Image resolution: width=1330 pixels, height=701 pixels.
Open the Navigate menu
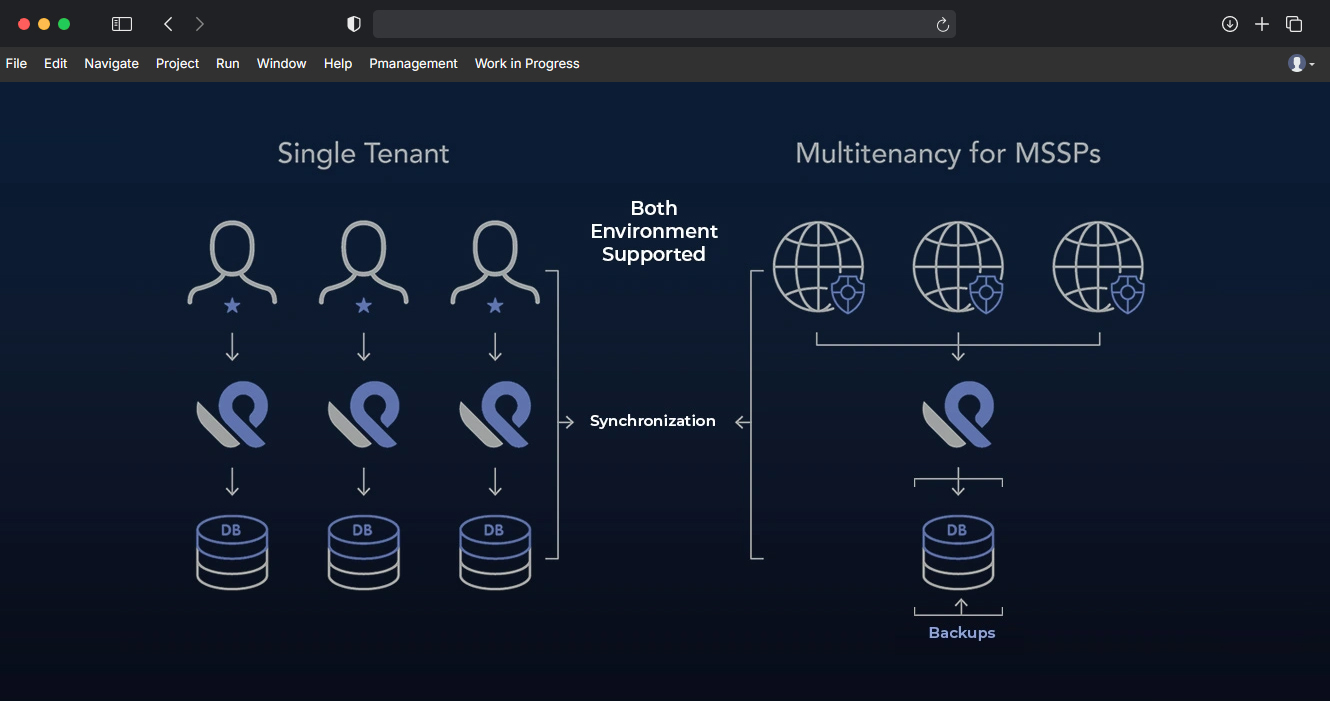pyautogui.click(x=111, y=63)
